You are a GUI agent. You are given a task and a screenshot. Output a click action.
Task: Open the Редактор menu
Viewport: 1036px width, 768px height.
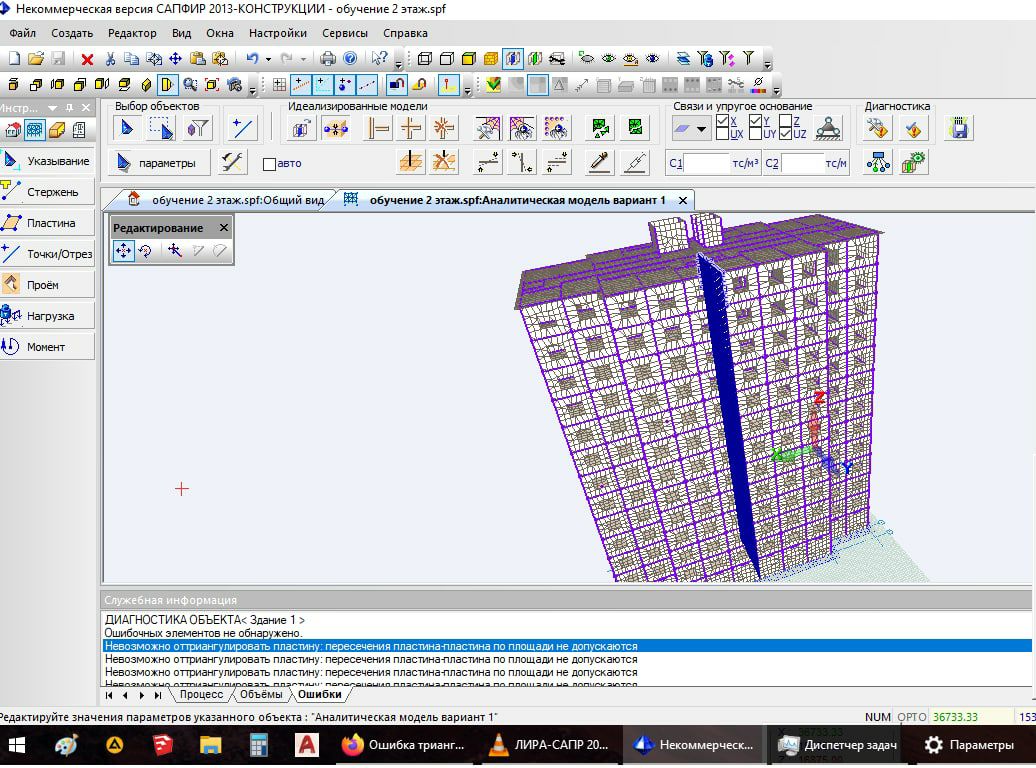[x=132, y=33]
